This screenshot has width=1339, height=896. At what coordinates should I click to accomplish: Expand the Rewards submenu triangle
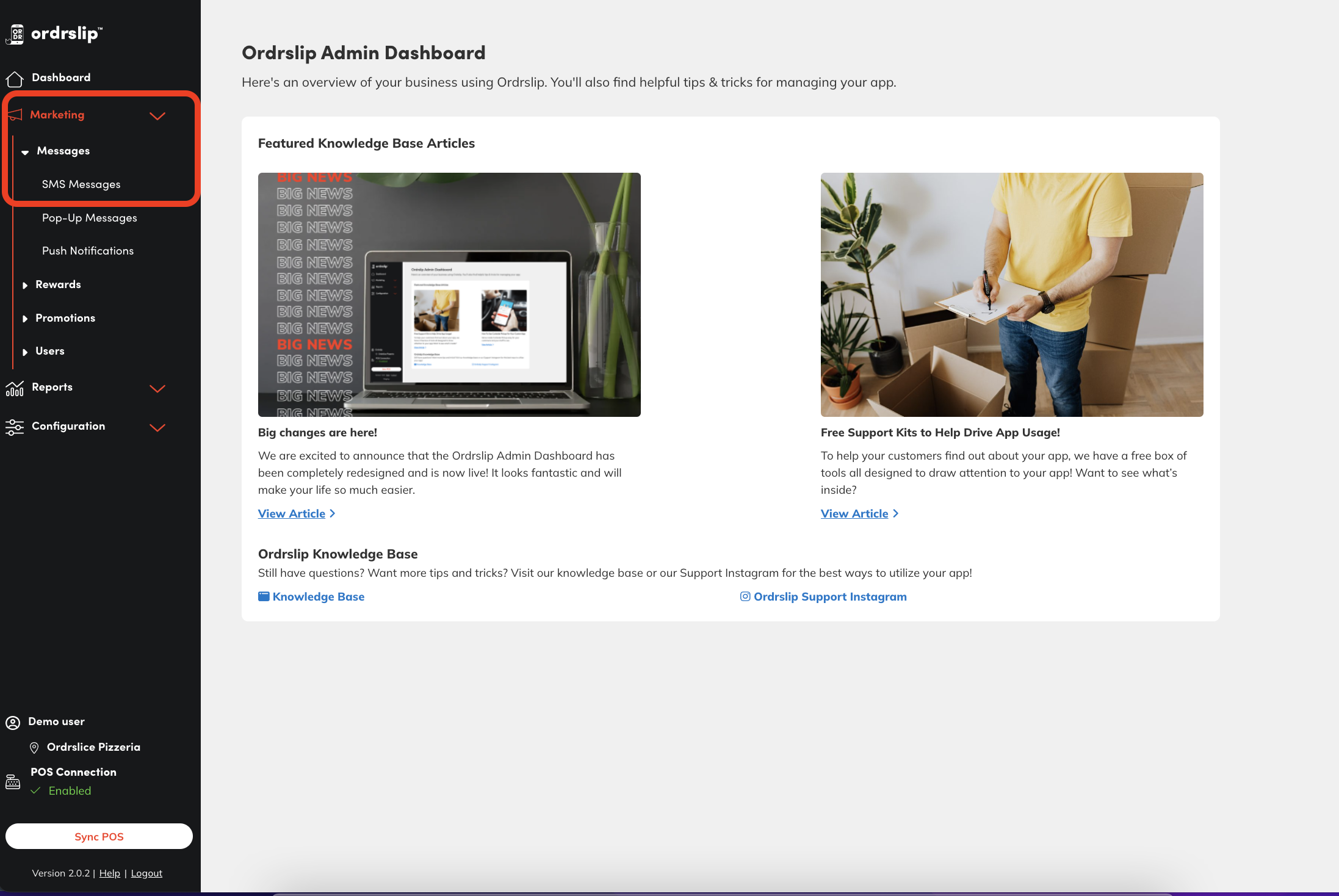point(25,285)
